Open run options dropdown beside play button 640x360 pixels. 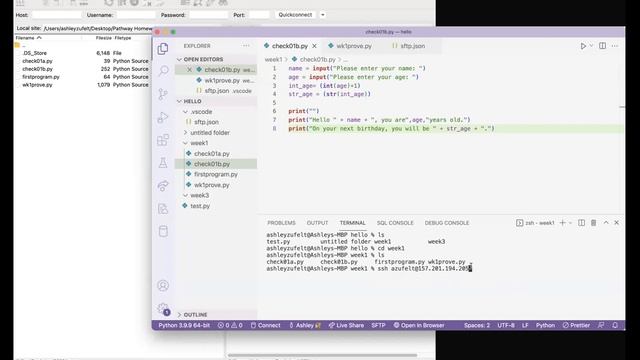(x=591, y=46)
